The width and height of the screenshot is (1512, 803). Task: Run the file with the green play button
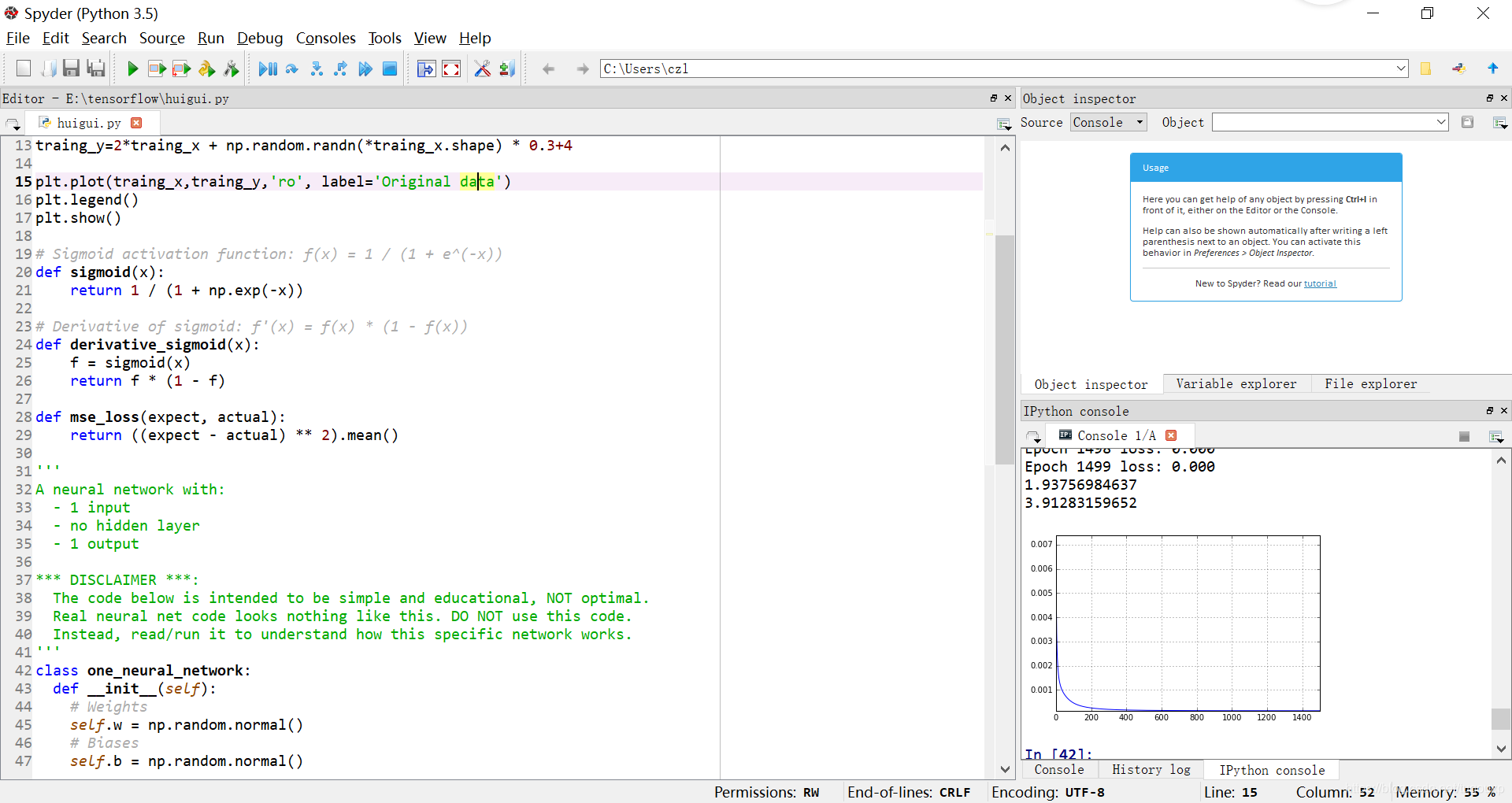pyautogui.click(x=132, y=69)
